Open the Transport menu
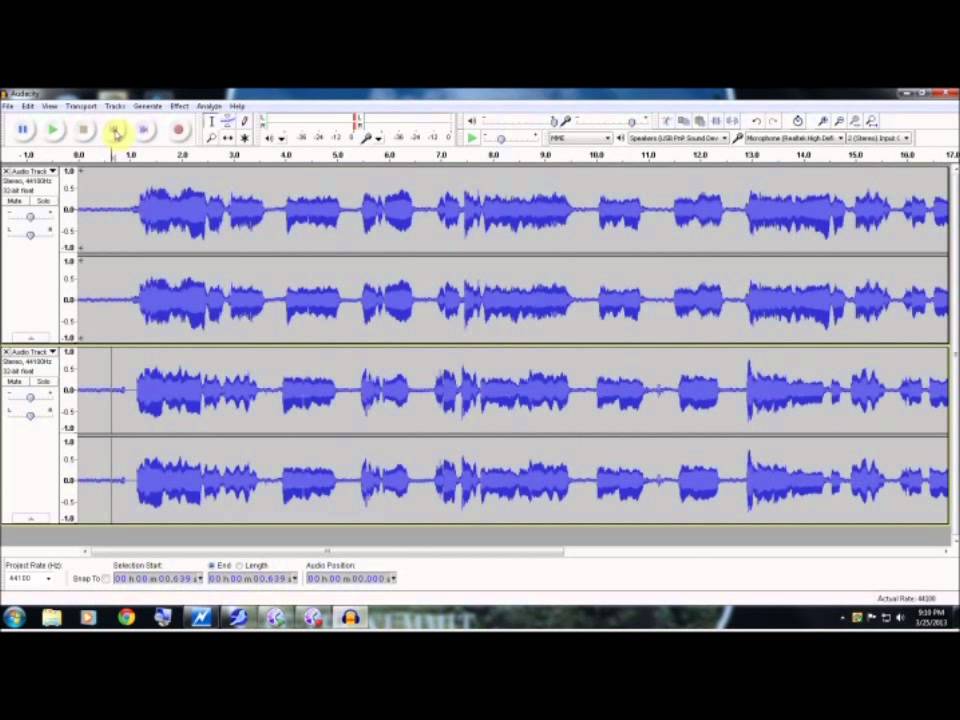The height and width of the screenshot is (720, 960). point(81,107)
